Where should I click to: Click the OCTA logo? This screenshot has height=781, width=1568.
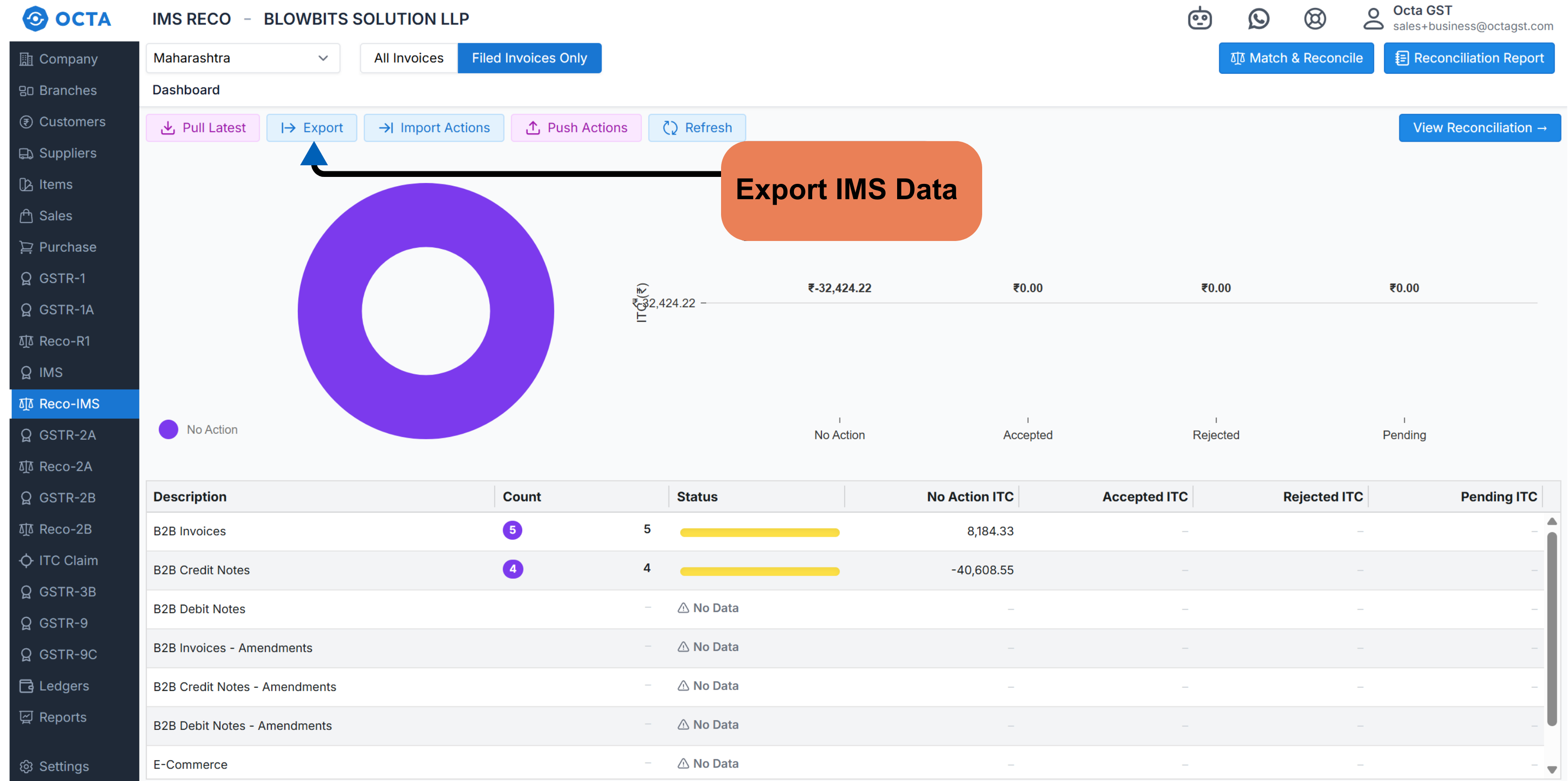pos(67,18)
